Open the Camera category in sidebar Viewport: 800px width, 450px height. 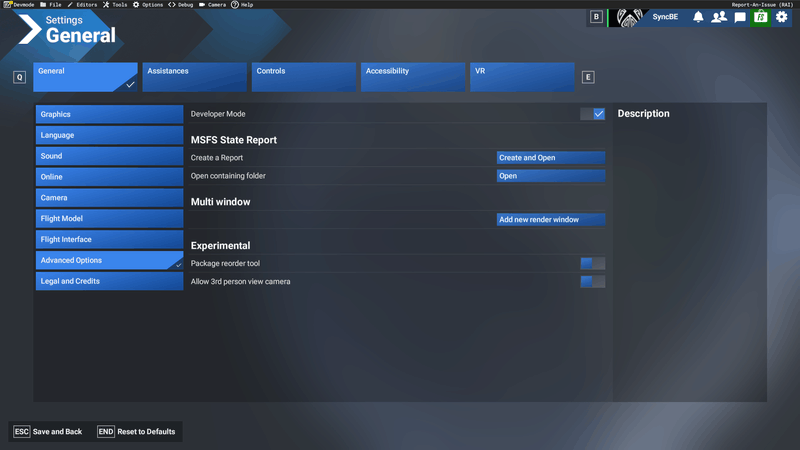(109, 198)
